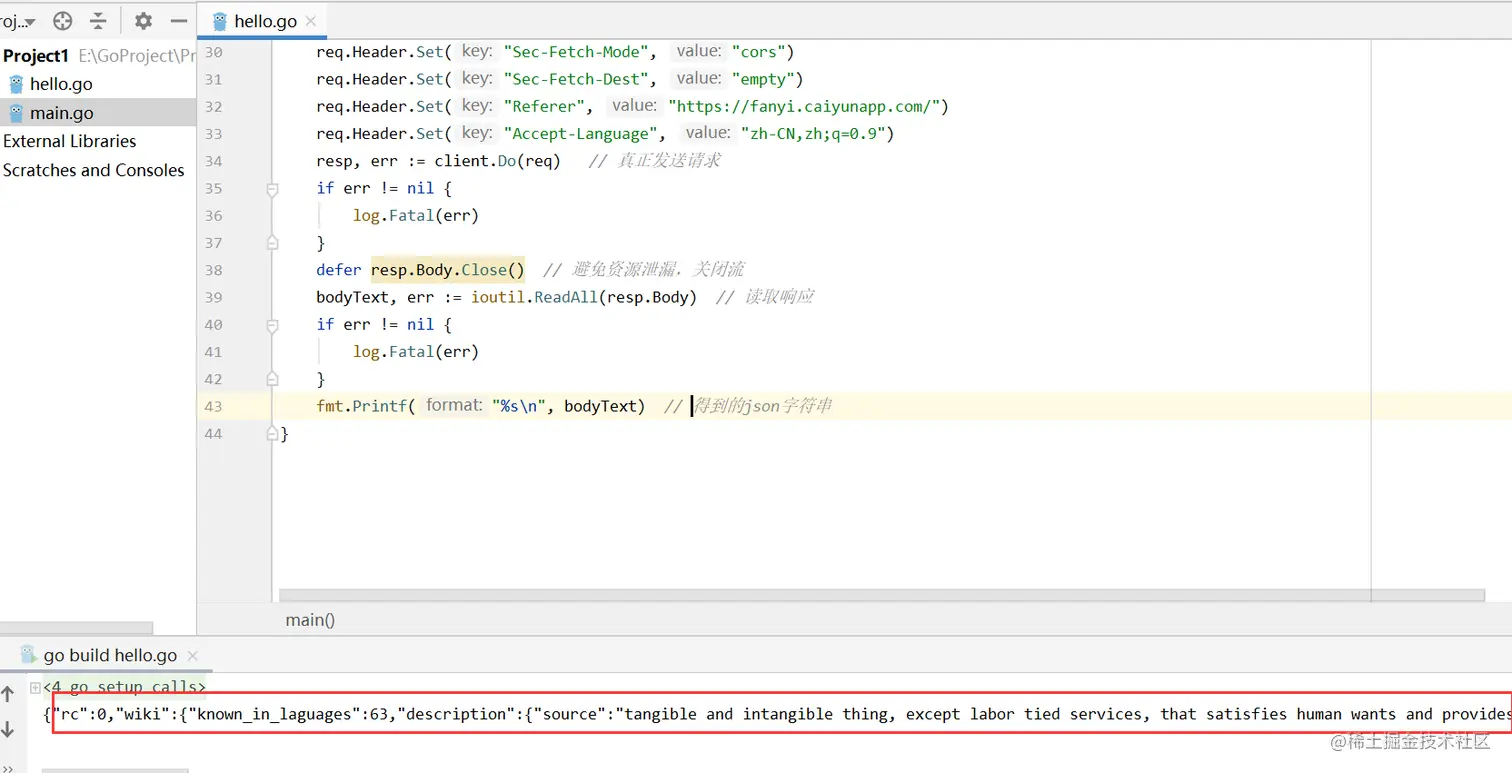
Task: Open the Project view dropdown
Action: point(18,21)
